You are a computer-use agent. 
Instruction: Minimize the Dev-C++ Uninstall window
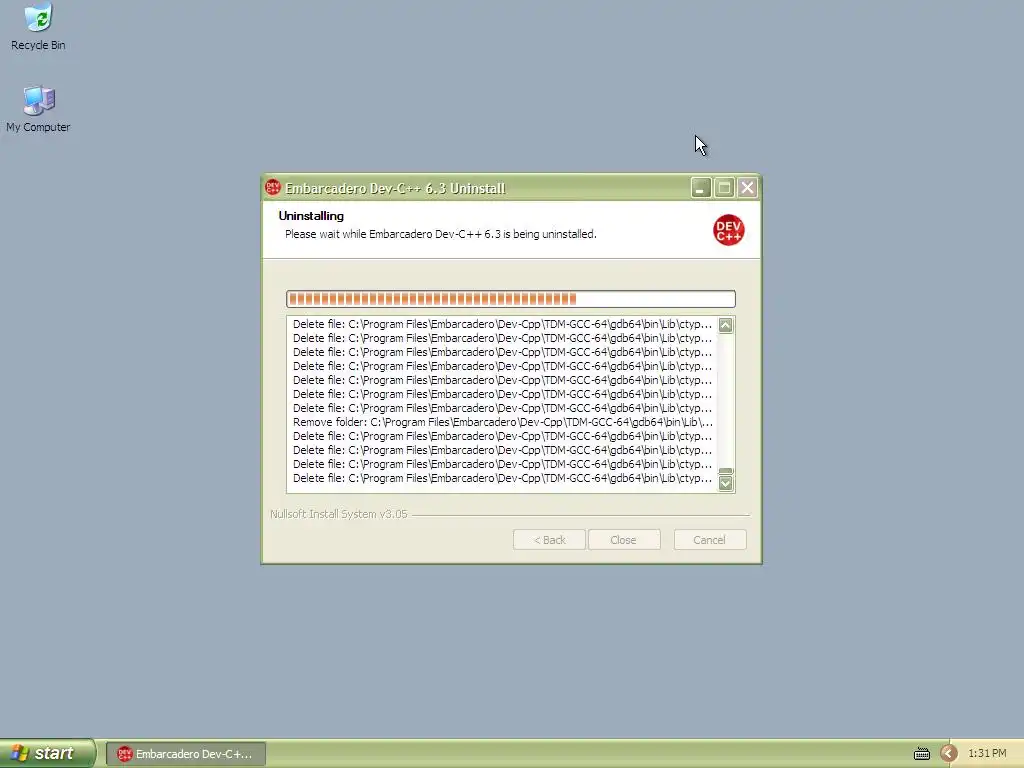click(701, 188)
